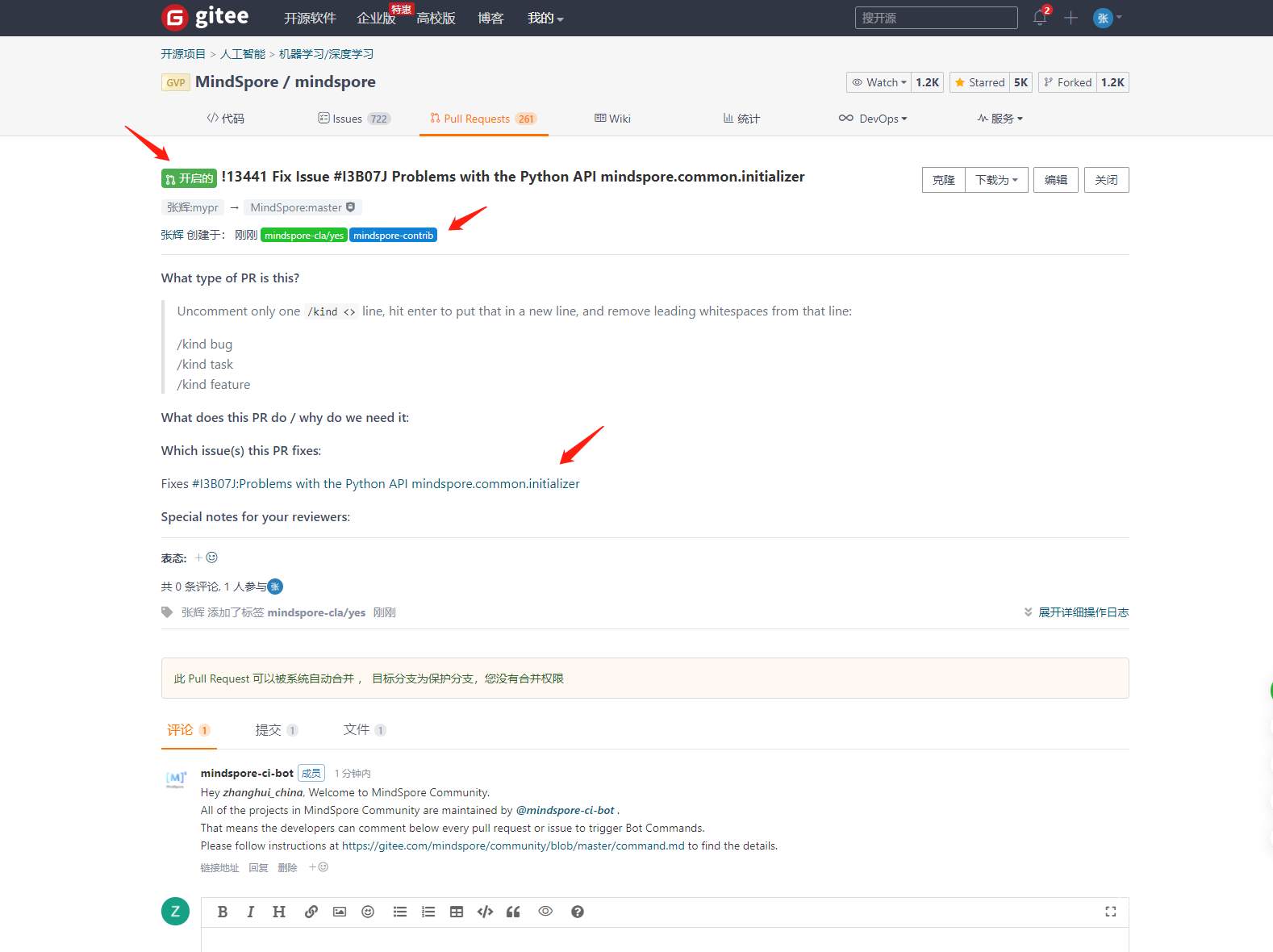
Task: Open 高校版 in the top navigation
Action: click(x=436, y=19)
